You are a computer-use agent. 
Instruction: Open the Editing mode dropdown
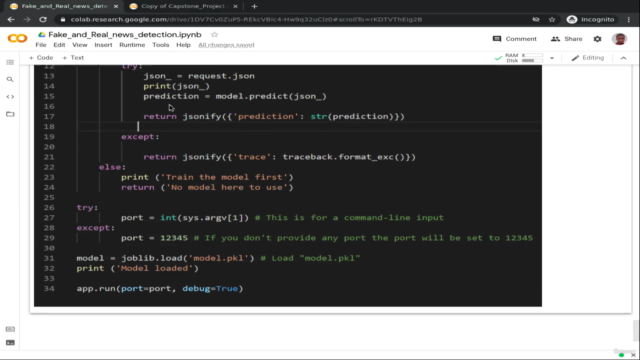[x=588, y=58]
